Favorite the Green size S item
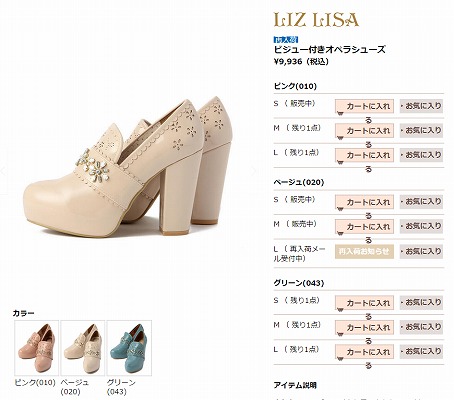The width and height of the screenshot is (454, 400). pyautogui.click(x=421, y=303)
